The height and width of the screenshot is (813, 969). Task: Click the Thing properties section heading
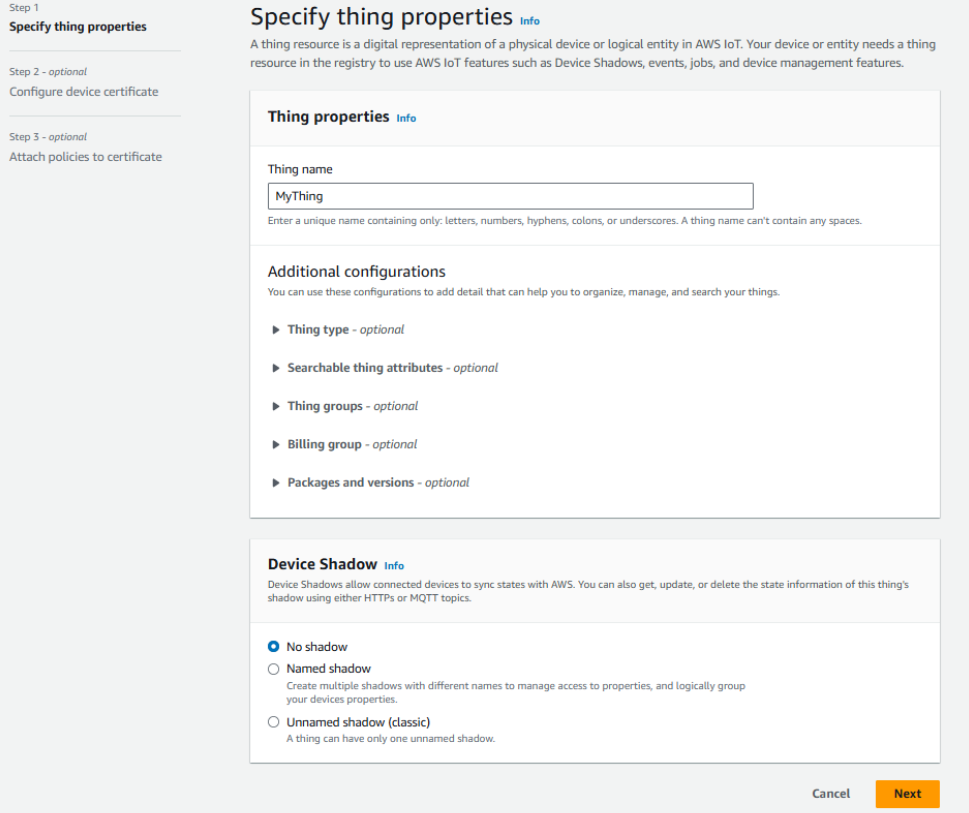point(328,117)
